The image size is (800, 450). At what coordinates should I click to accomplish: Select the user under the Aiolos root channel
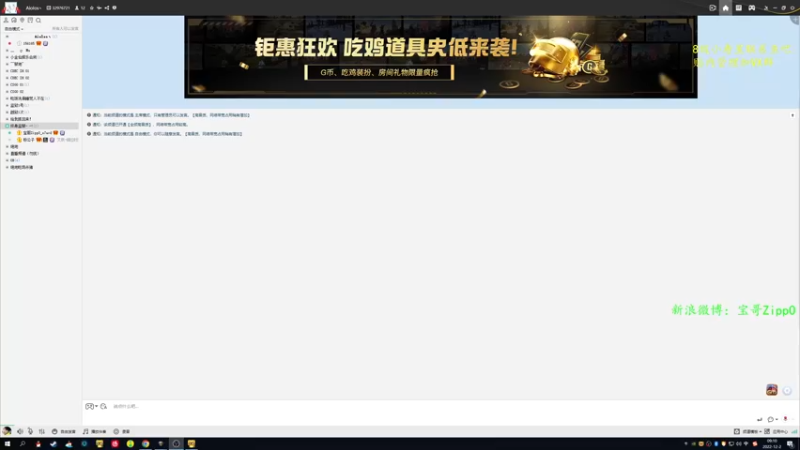[34, 43]
